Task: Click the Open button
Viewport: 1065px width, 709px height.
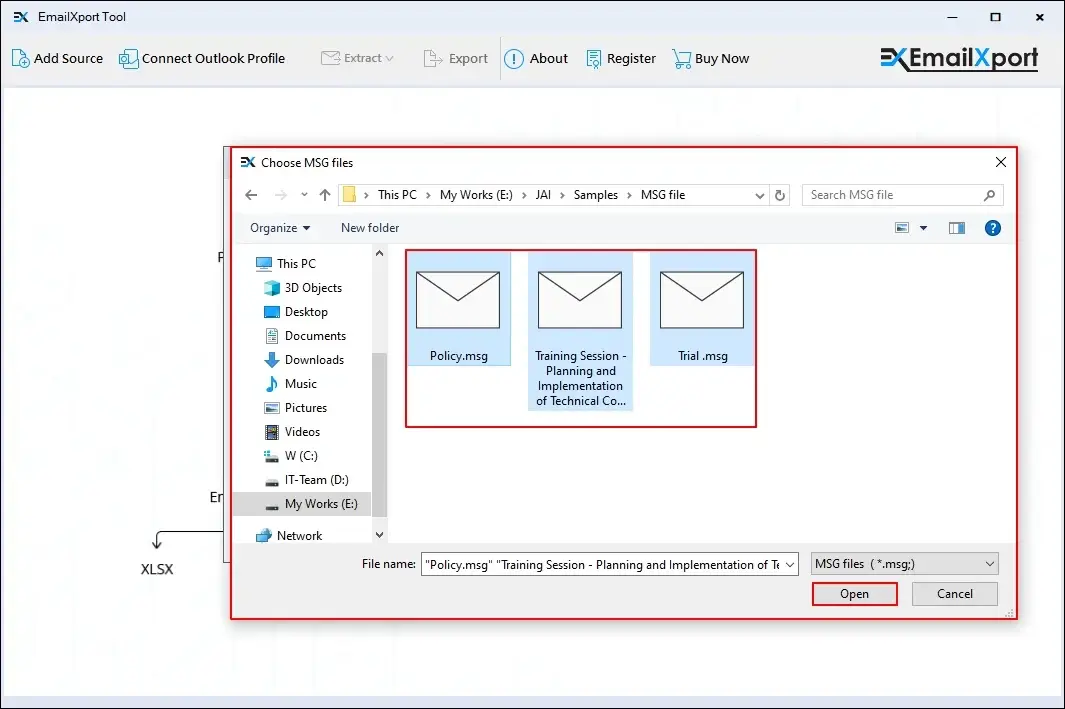Action: coord(854,594)
